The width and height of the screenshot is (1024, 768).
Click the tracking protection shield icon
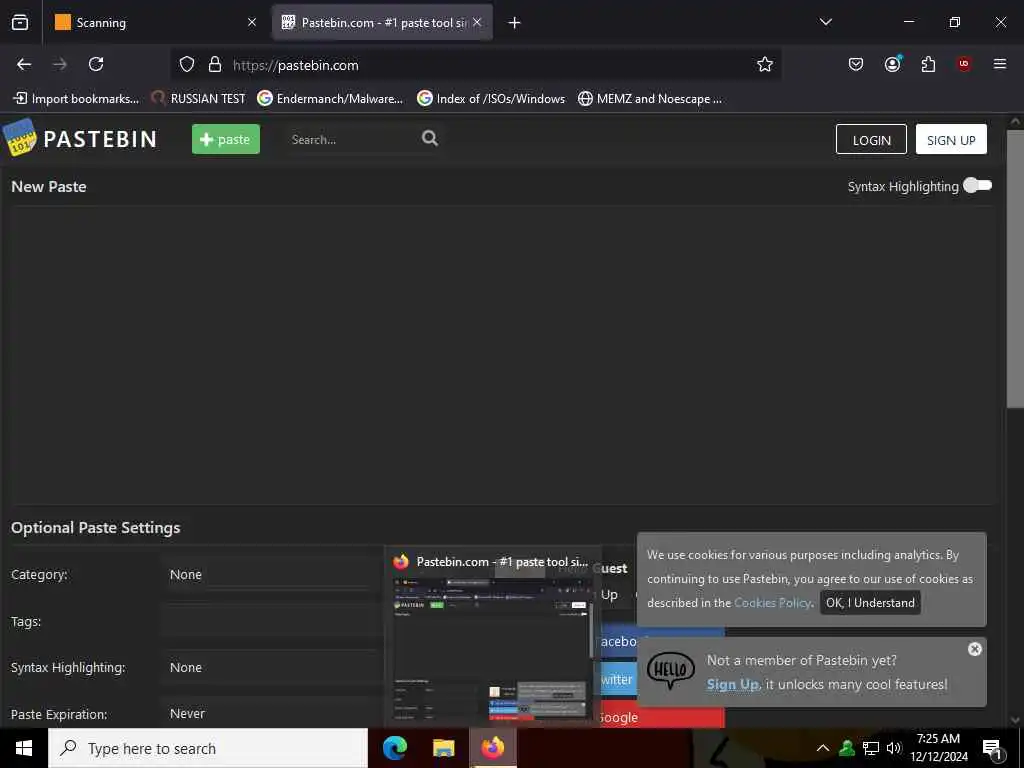pyautogui.click(x=187, y=65)
